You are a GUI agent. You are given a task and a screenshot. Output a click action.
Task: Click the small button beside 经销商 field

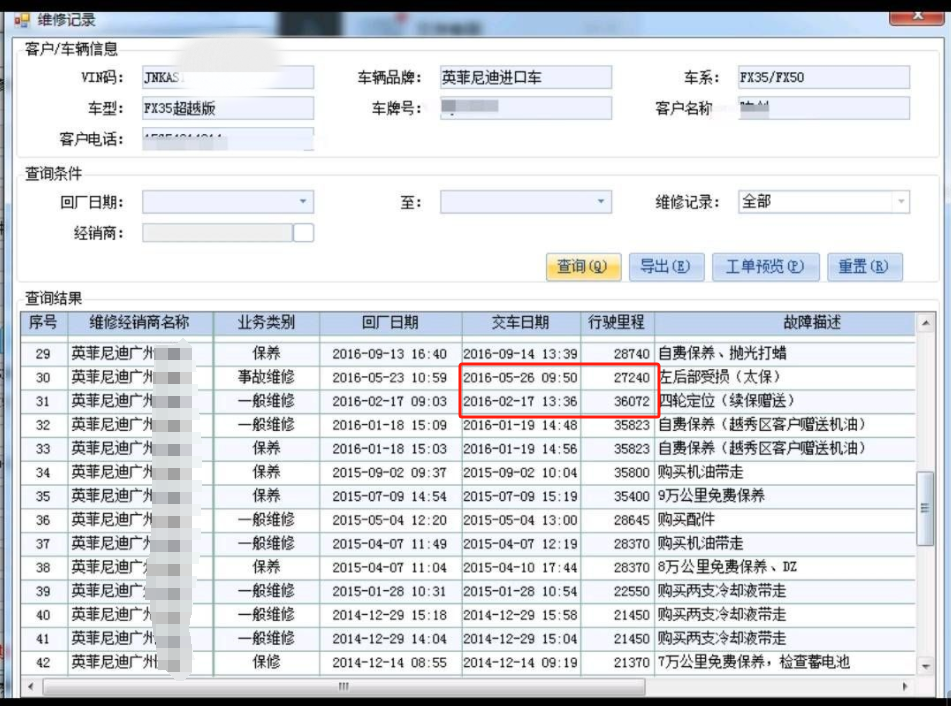click(303, 233)
